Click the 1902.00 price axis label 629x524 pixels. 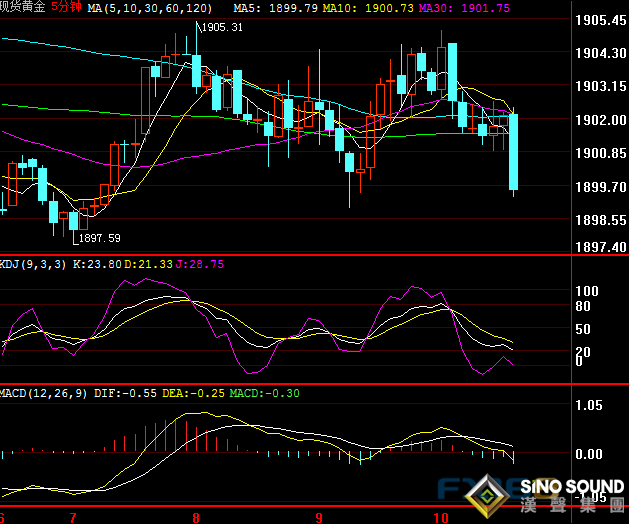click(601, 120)
